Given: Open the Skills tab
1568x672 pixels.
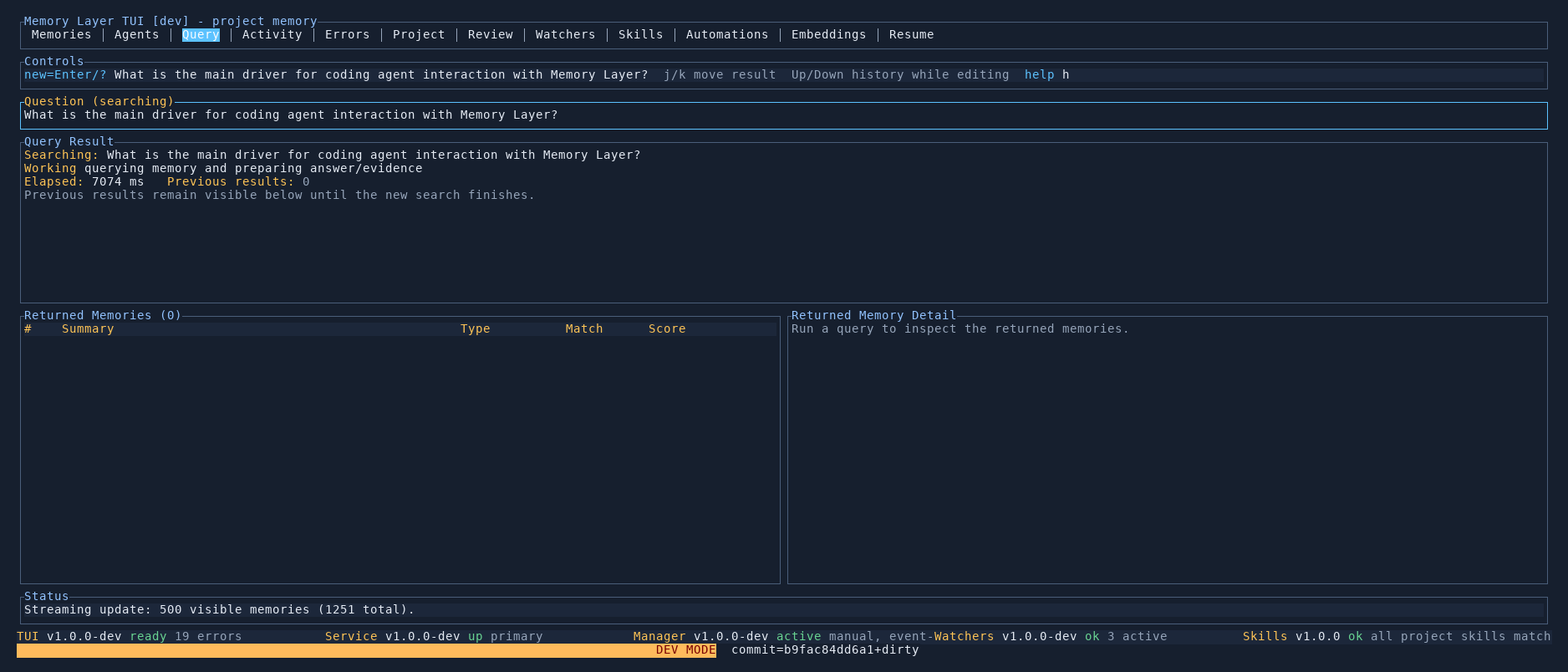Looking at the screenshot, I should [640, 34].
